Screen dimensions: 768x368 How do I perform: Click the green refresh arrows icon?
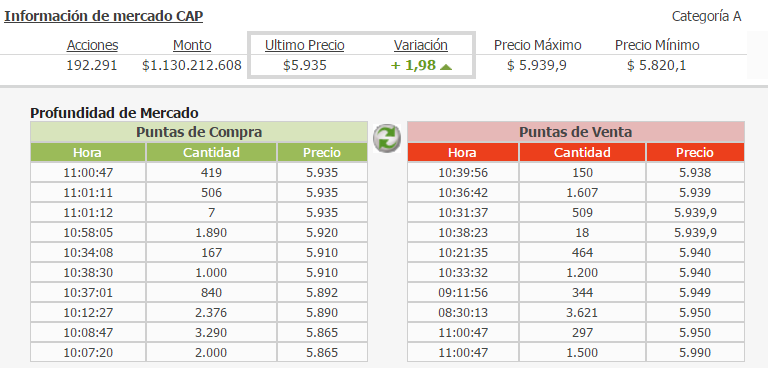(x=387, y=138)
